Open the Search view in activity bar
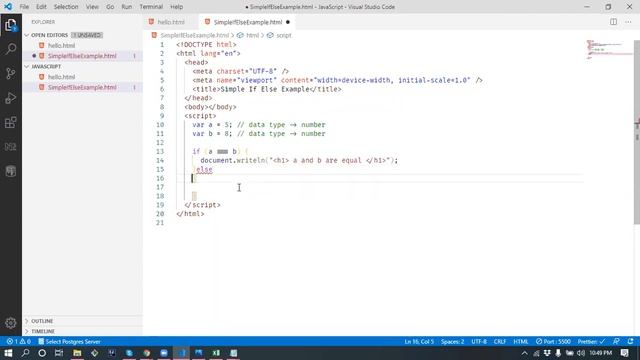 coord(11,49)
